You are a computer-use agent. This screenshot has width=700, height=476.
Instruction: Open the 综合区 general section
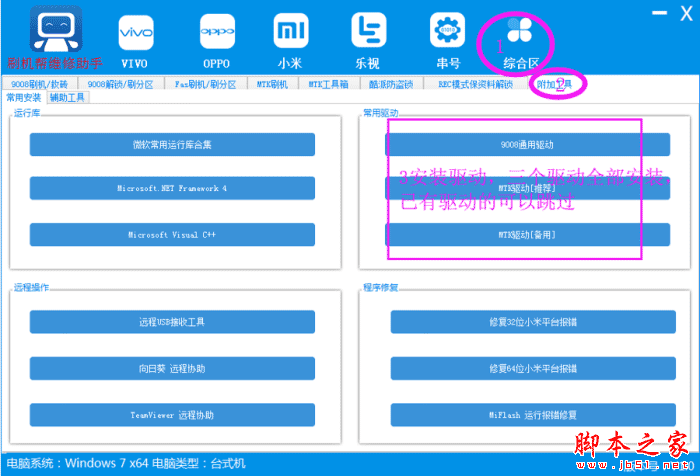(520, 43)
